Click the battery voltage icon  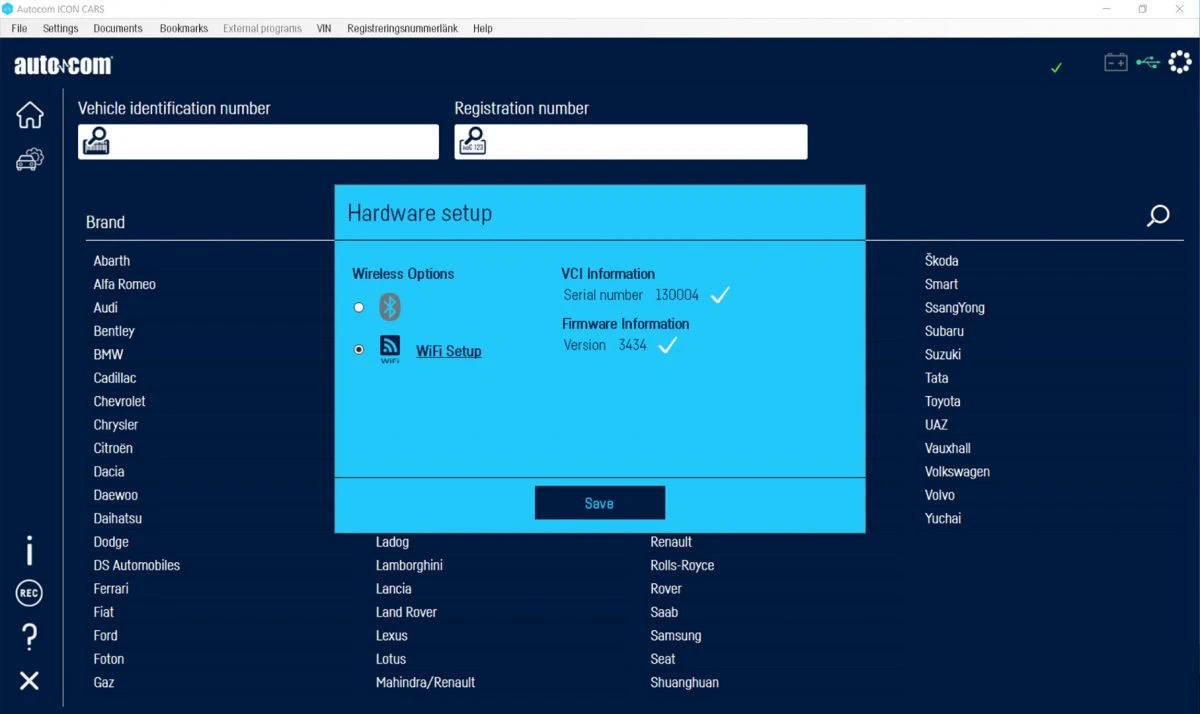tap(1115, 63)
